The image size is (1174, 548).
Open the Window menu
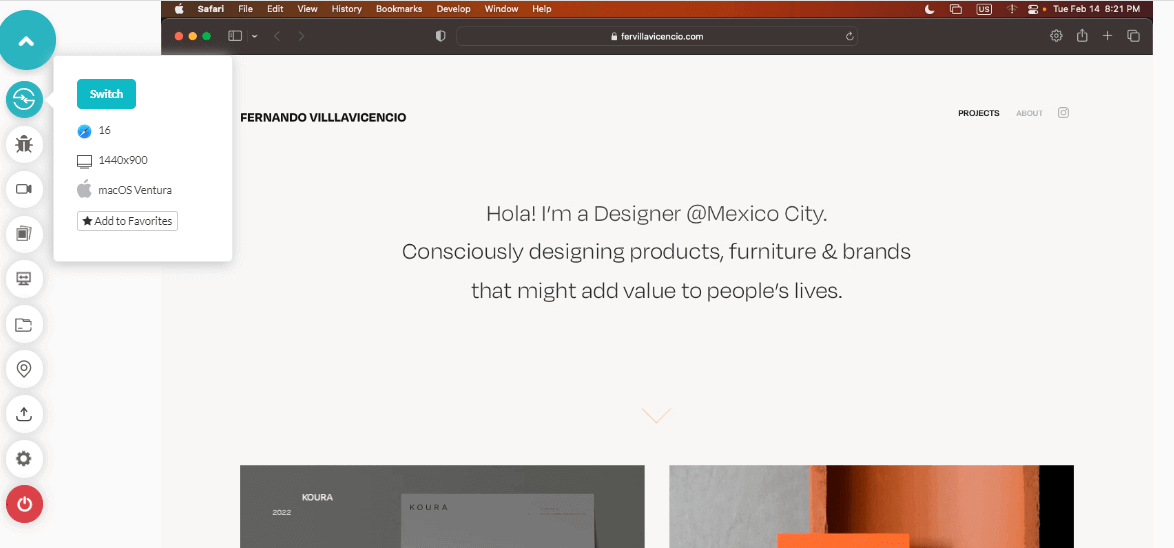pyautogui.click(x=501, y=9)
